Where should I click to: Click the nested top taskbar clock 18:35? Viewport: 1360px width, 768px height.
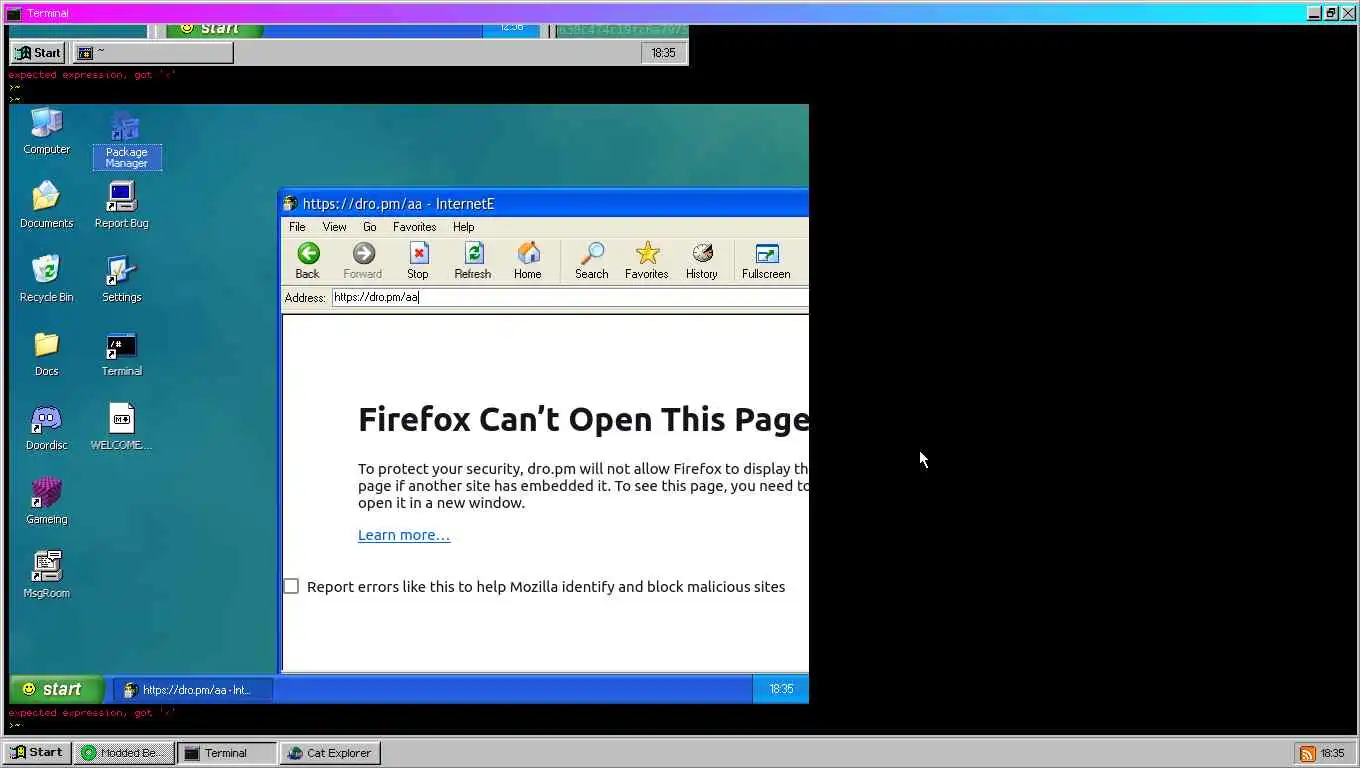pyautogui.click(x=664, y=53)
